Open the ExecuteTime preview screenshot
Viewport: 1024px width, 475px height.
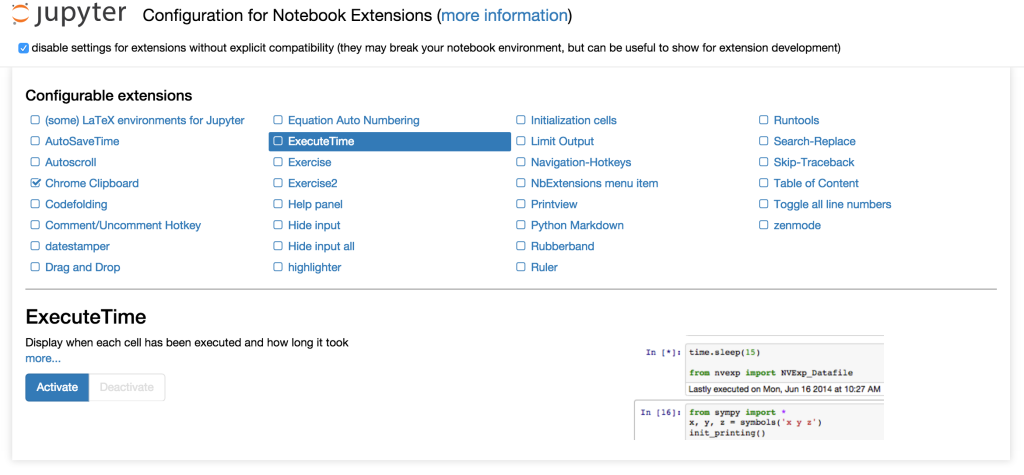759,387
